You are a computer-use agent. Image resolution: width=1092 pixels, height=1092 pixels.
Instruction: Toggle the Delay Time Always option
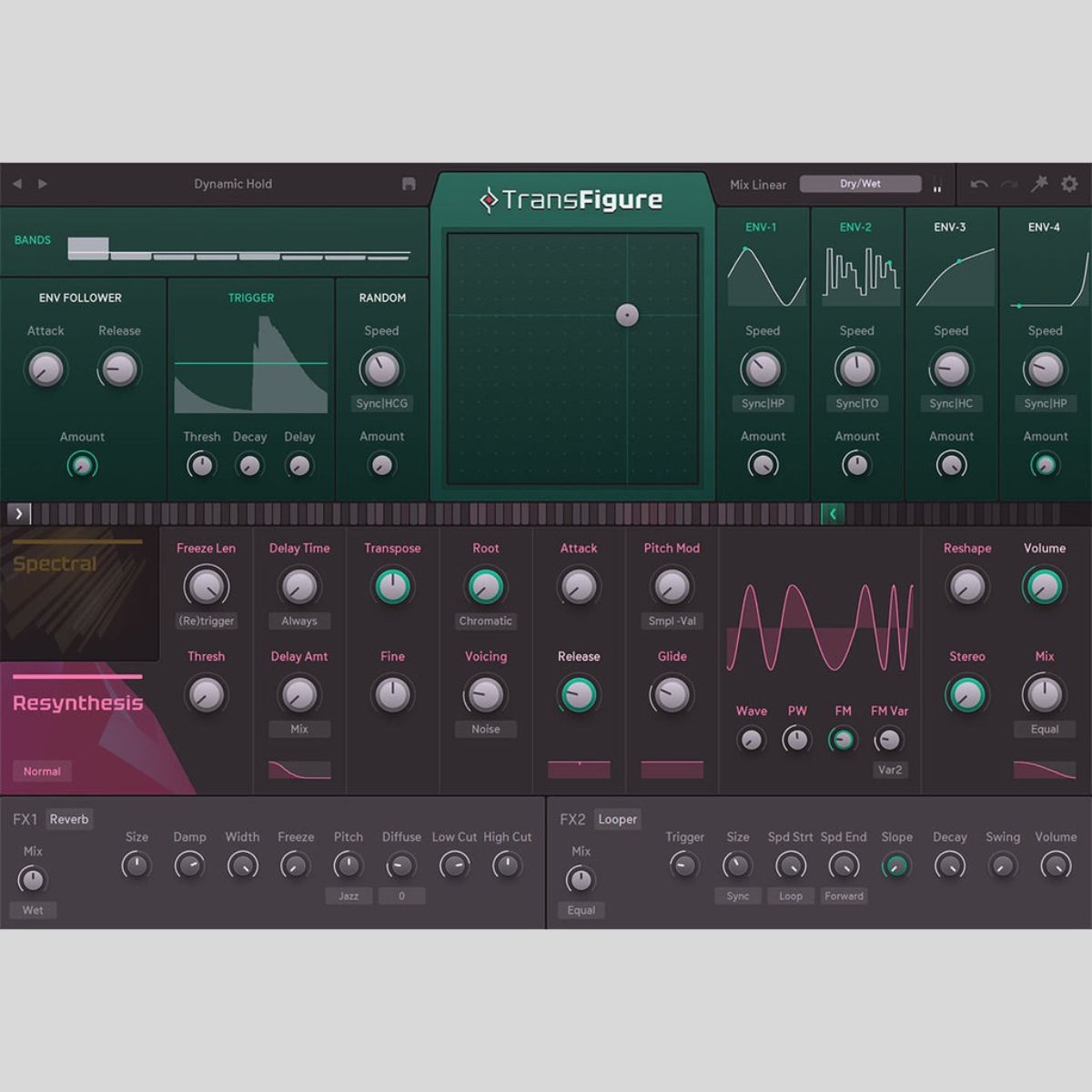coord(299,621)
